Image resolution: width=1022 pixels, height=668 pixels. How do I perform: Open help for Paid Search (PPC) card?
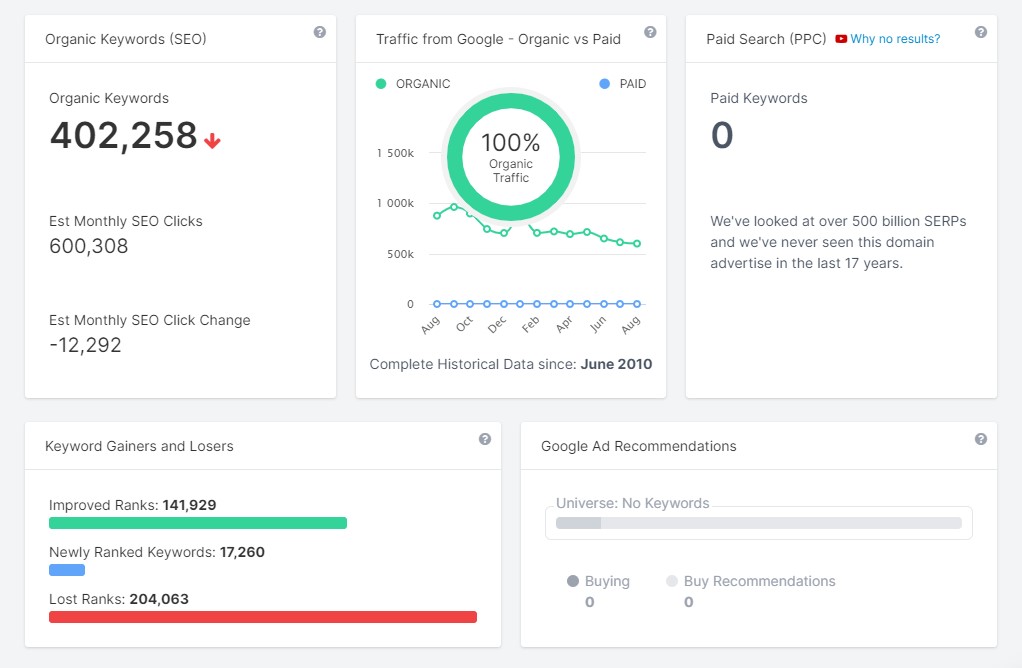point(980,32)
